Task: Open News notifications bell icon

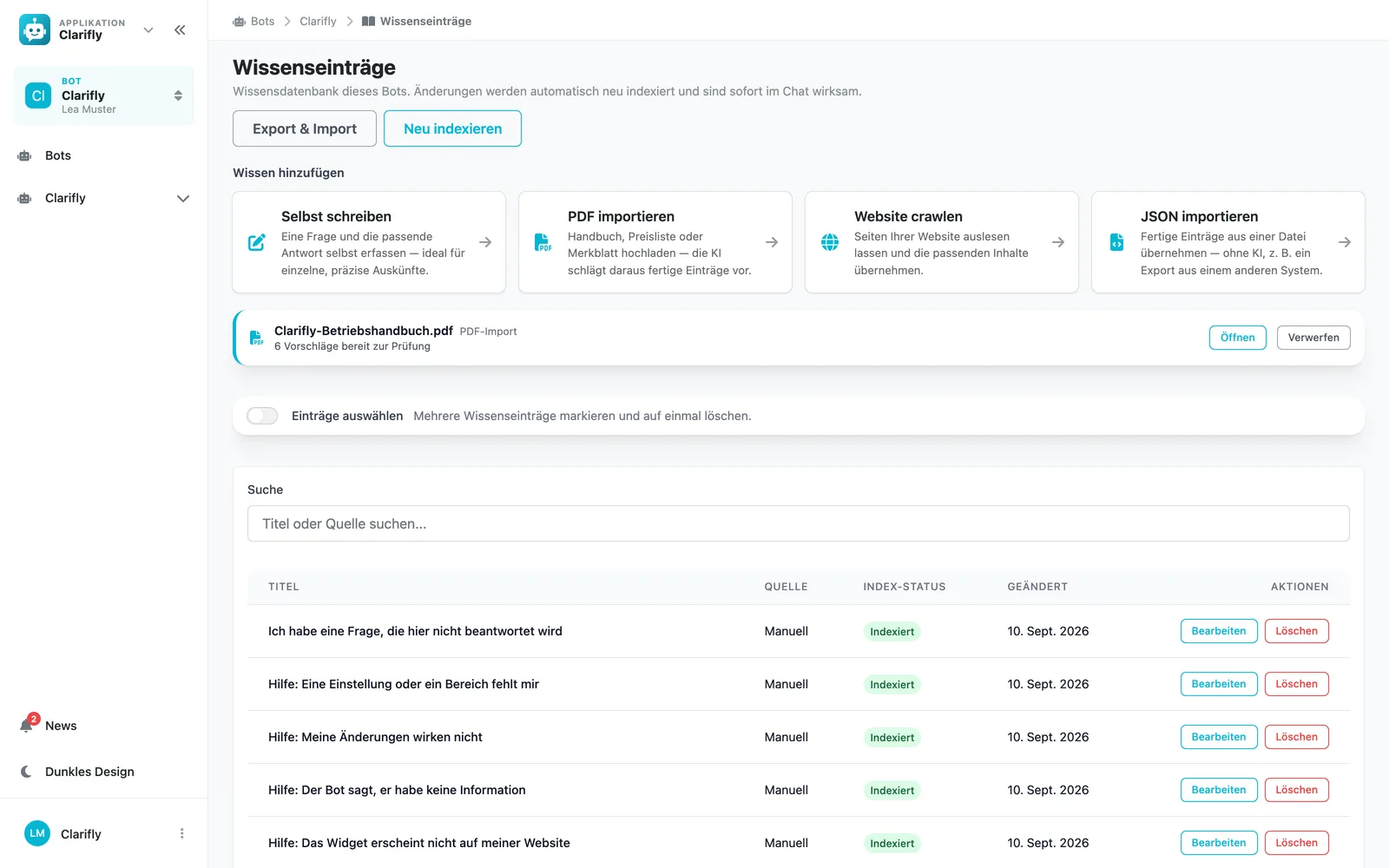Action: (x=27, y=725)
